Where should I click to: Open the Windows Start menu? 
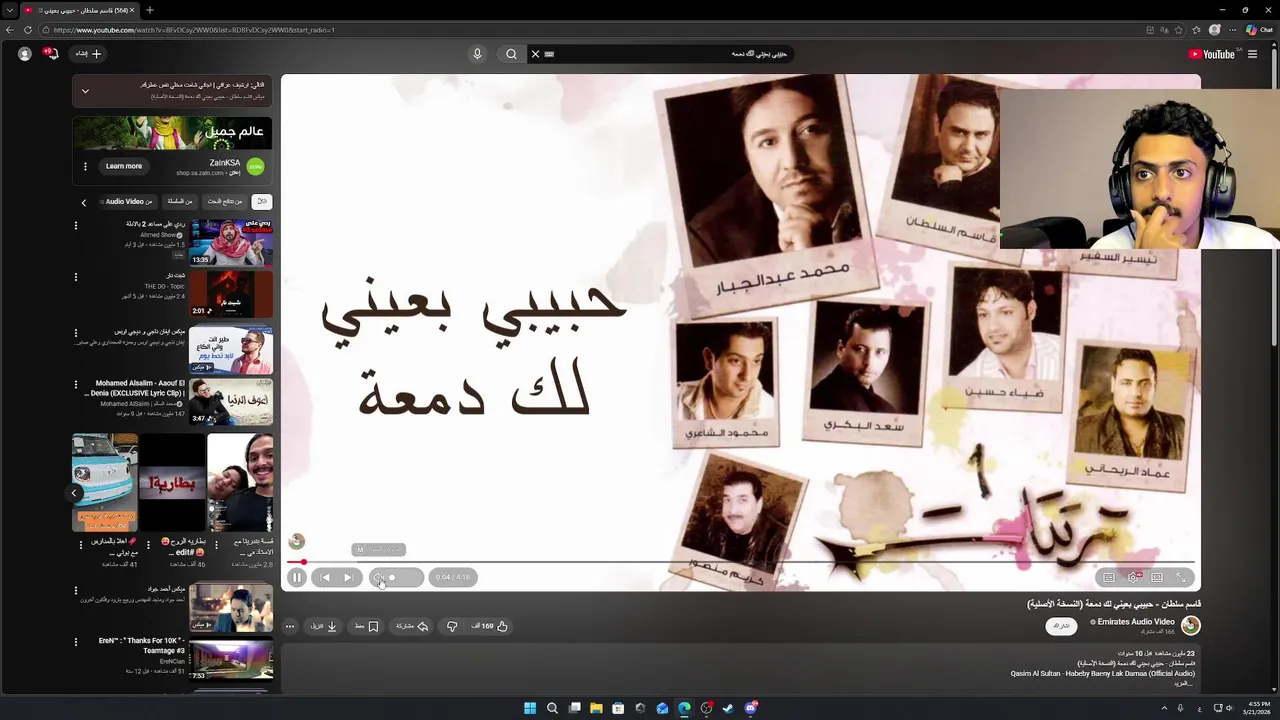pos(530,708)
